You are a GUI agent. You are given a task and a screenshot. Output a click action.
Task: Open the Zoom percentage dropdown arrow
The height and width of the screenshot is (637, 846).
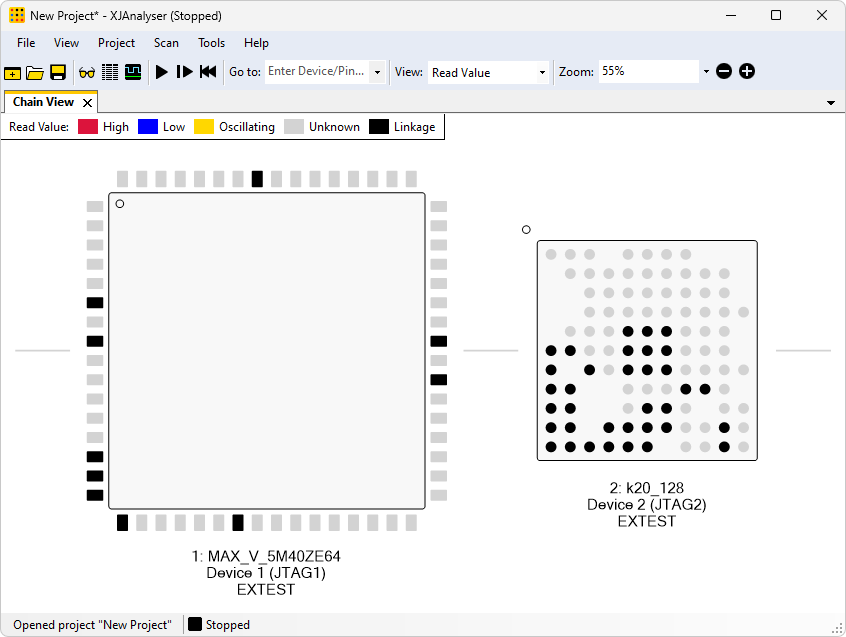click(x=706, y=72)
